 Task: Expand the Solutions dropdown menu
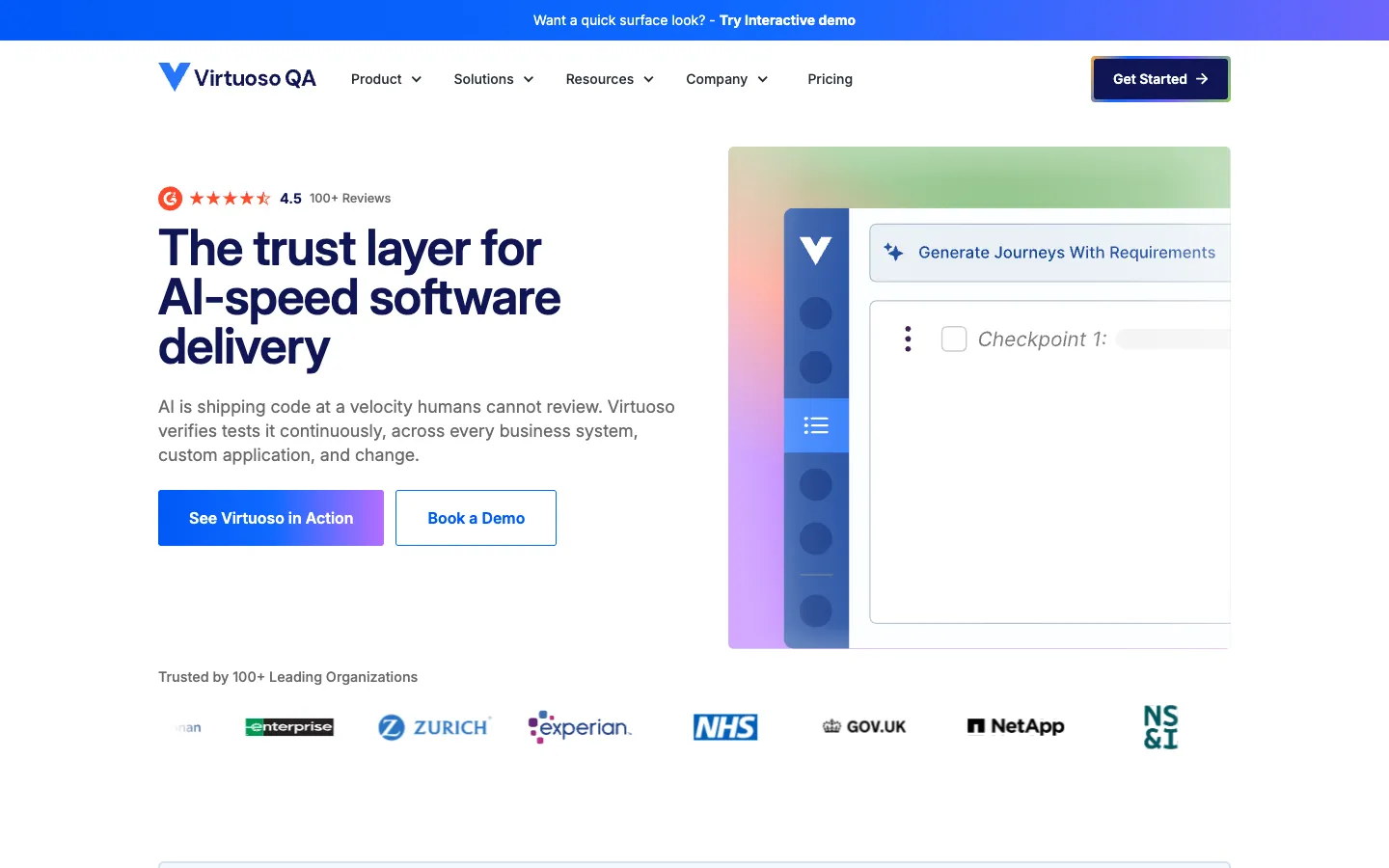point(494,79)
